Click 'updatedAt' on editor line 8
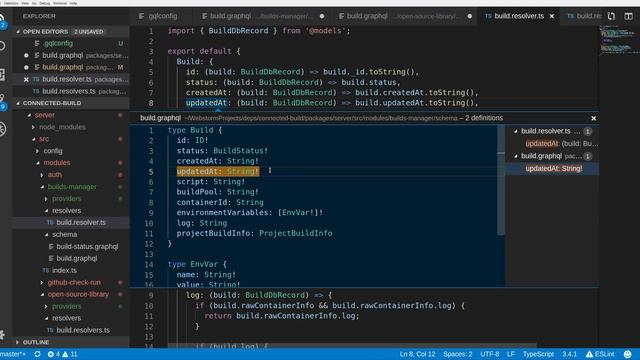 tap(206, 103)
